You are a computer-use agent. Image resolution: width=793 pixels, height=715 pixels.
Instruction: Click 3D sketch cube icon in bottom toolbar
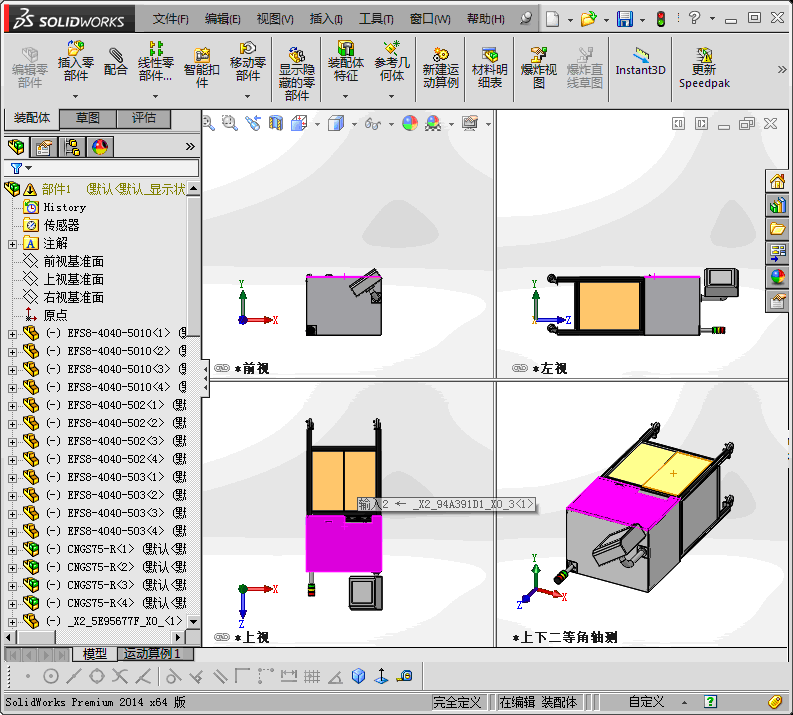coord(358,676)
